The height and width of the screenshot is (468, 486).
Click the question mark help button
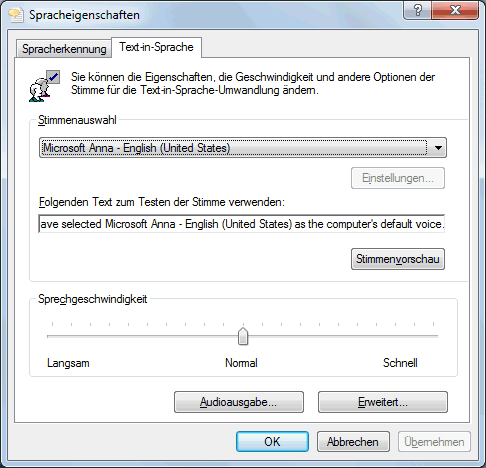417,10
